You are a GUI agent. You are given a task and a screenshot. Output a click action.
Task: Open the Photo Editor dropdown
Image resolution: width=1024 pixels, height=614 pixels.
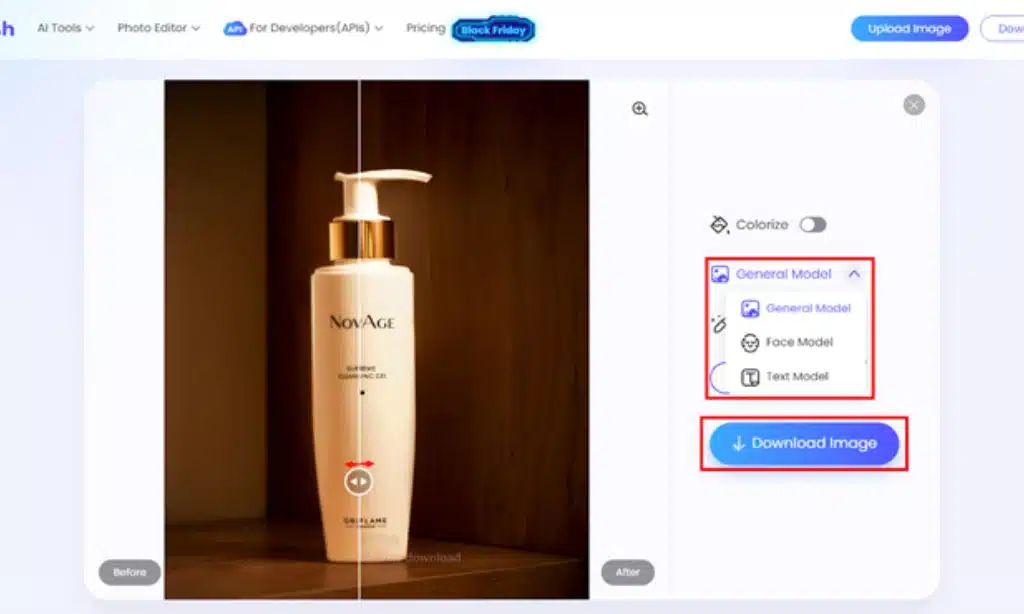click(x=158, y=28)
